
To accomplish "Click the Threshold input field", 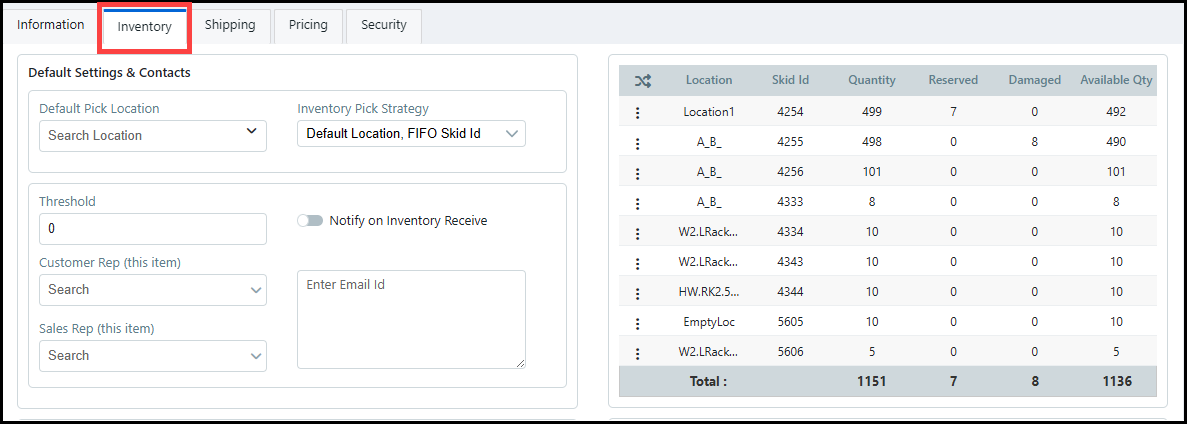I will click(153, 229).
